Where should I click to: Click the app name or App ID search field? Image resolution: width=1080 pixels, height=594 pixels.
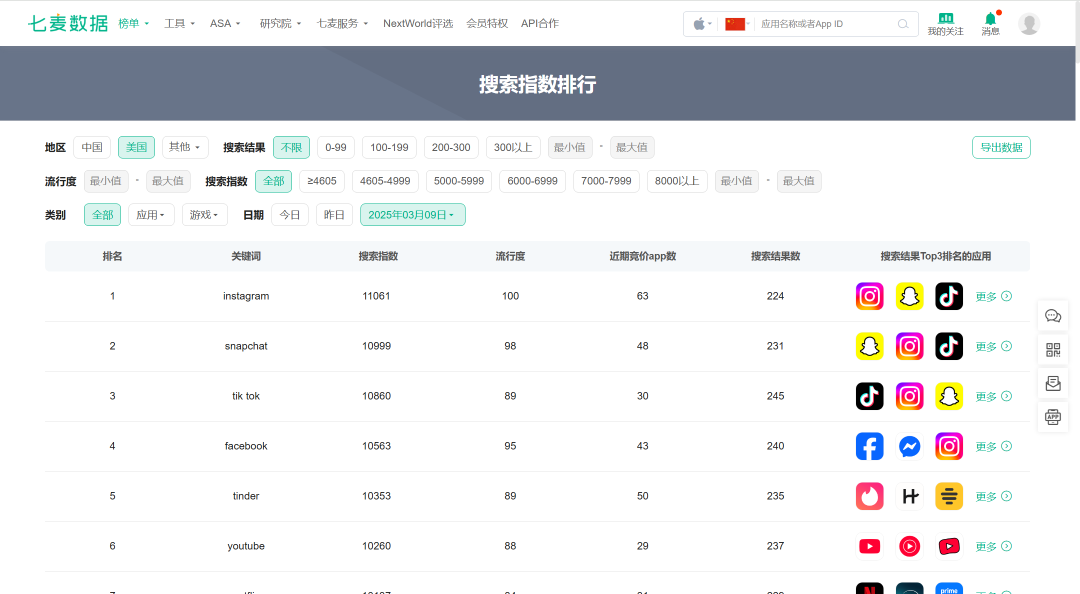[x=827, y=24]
